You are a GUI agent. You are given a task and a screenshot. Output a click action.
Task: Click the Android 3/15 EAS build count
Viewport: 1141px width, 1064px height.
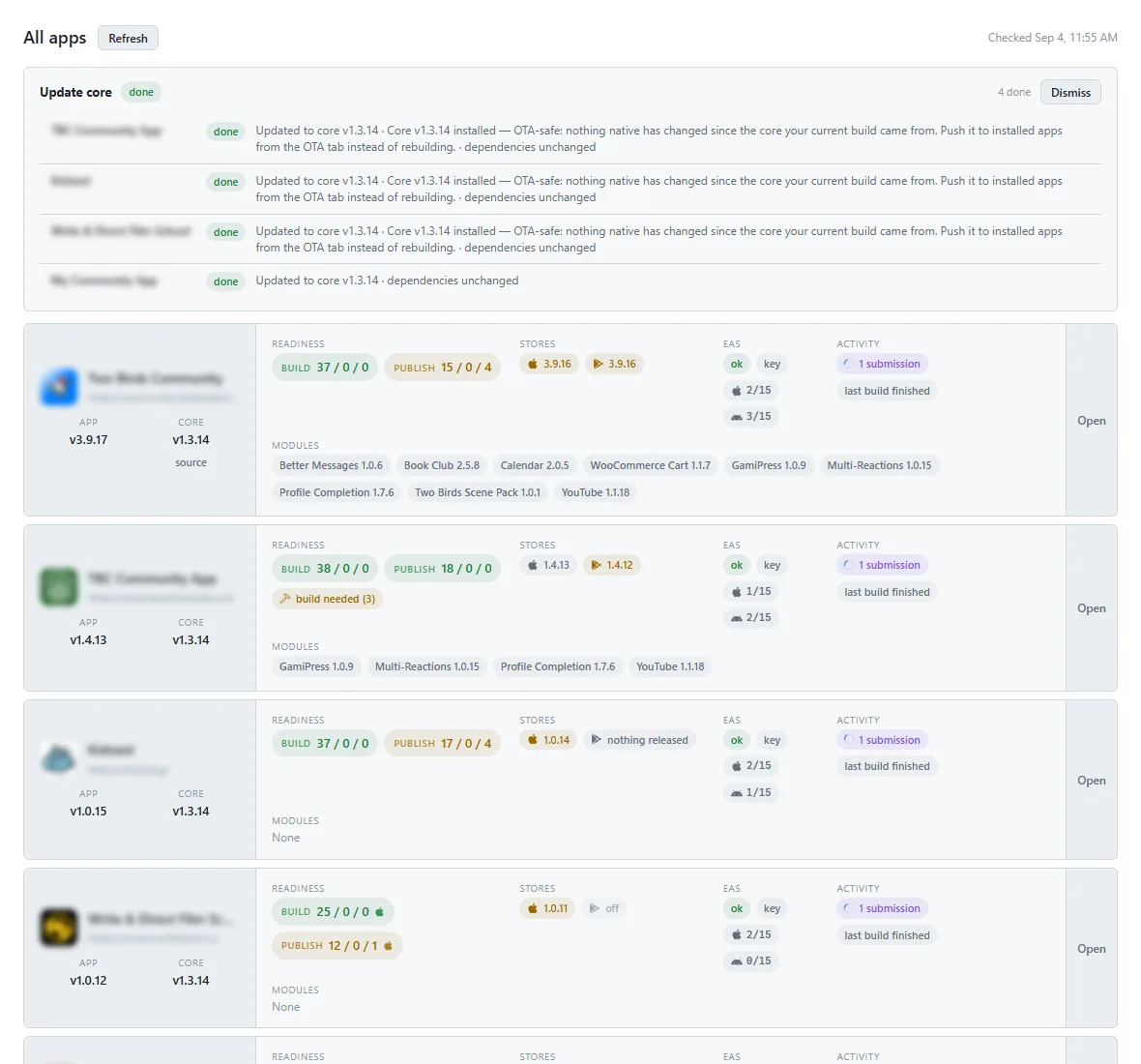(751, 416)
